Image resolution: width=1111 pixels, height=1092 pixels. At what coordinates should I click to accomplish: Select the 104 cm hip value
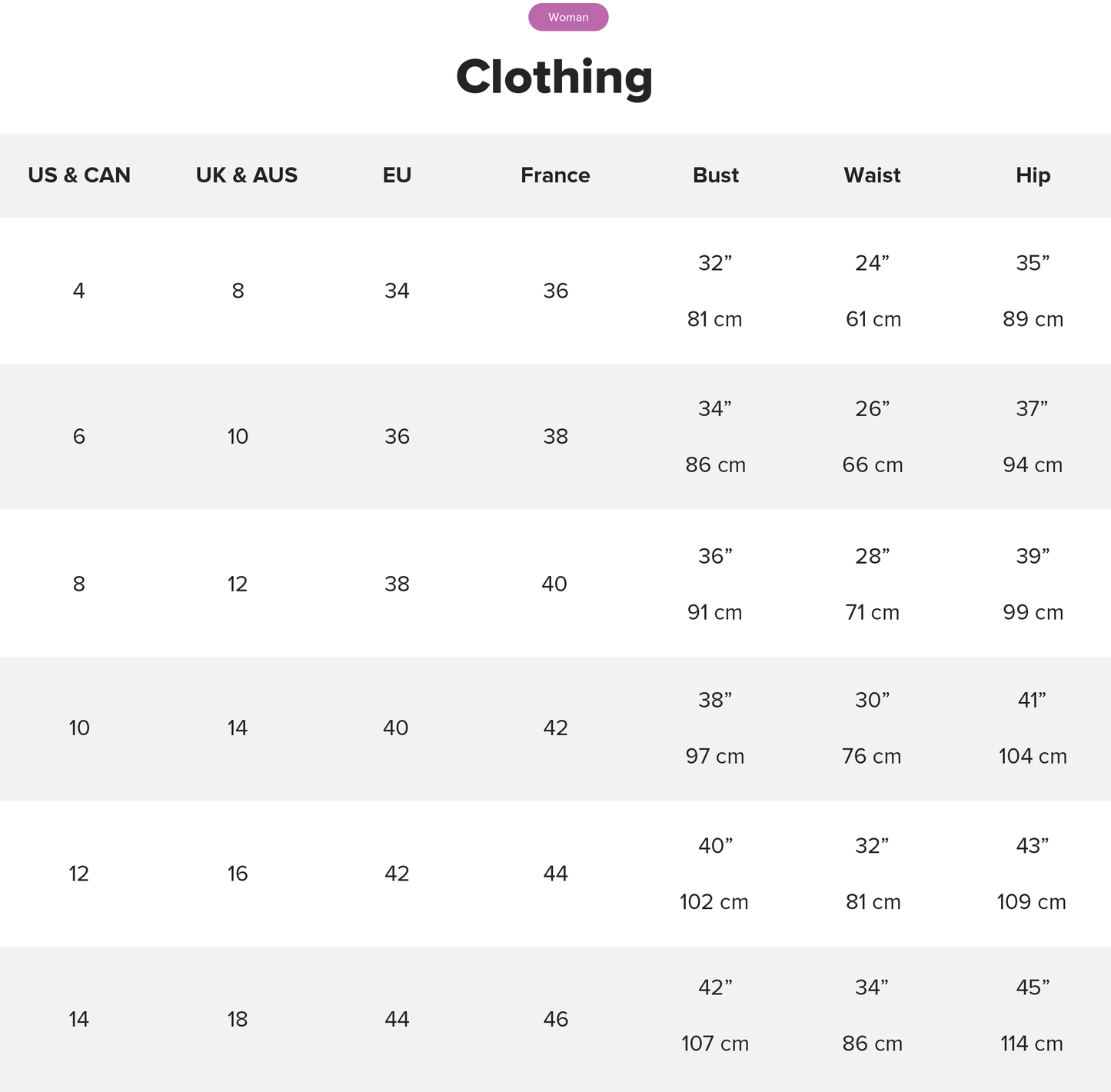click(x=1033, y=757)
